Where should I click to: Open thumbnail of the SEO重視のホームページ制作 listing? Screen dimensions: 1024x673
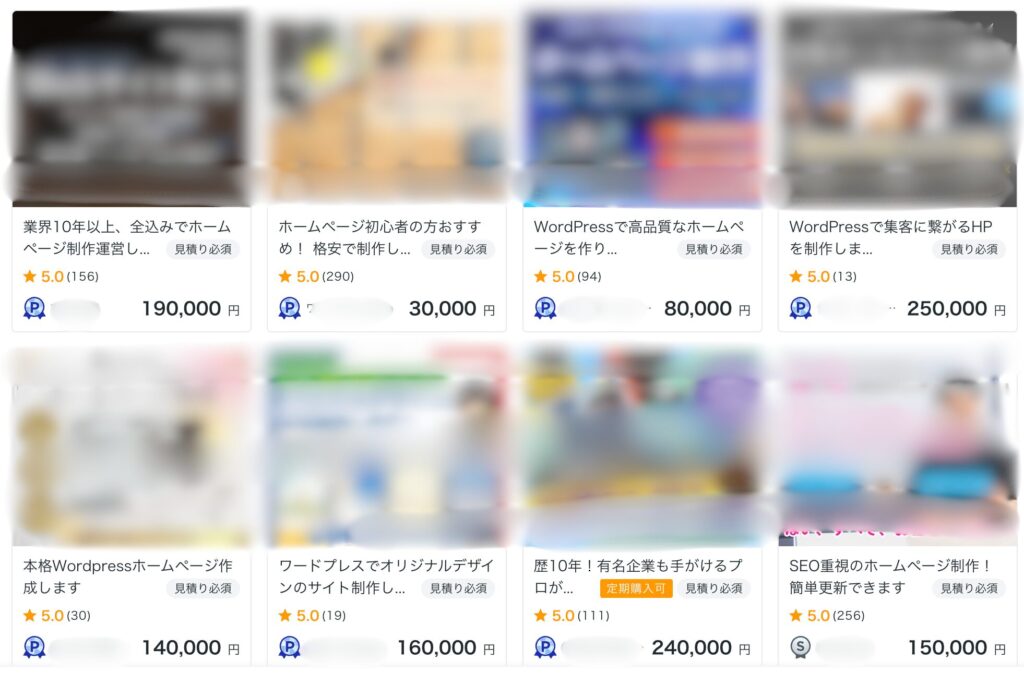(x=897, y=448)
